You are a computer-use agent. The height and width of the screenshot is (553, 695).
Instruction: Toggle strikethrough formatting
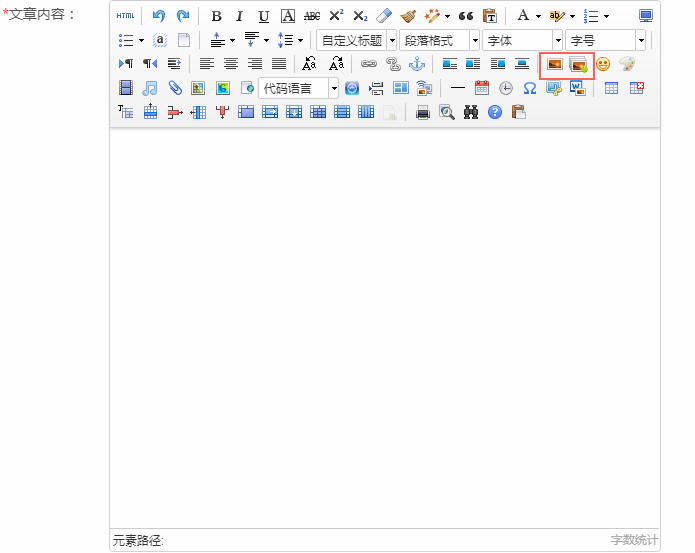pos(312,16)
